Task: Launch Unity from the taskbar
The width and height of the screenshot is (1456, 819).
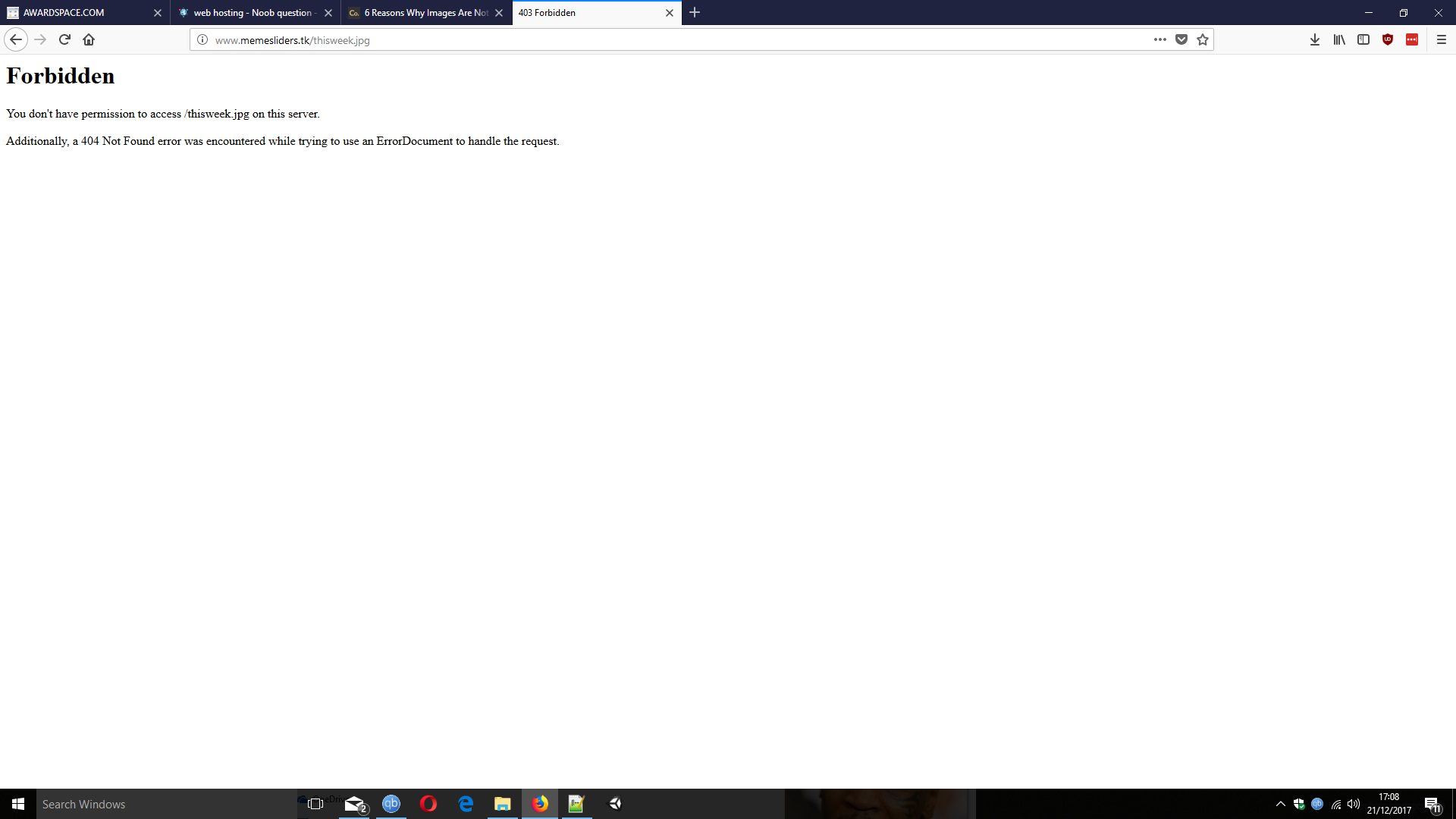Action: pyautogui.click(x=614, y=804)
